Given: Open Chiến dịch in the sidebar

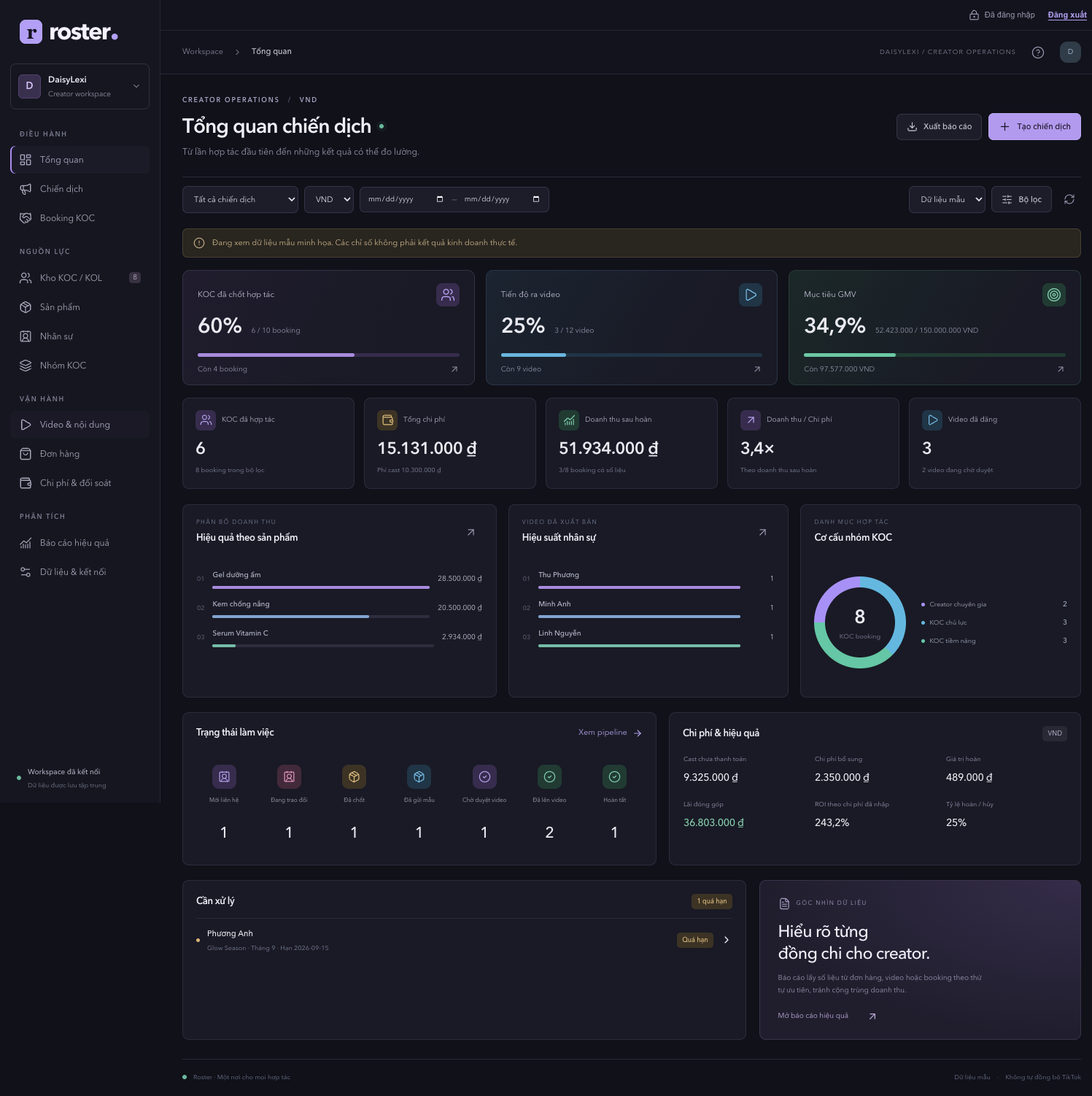Looking at the screenshot, I should tap(80, 189).
